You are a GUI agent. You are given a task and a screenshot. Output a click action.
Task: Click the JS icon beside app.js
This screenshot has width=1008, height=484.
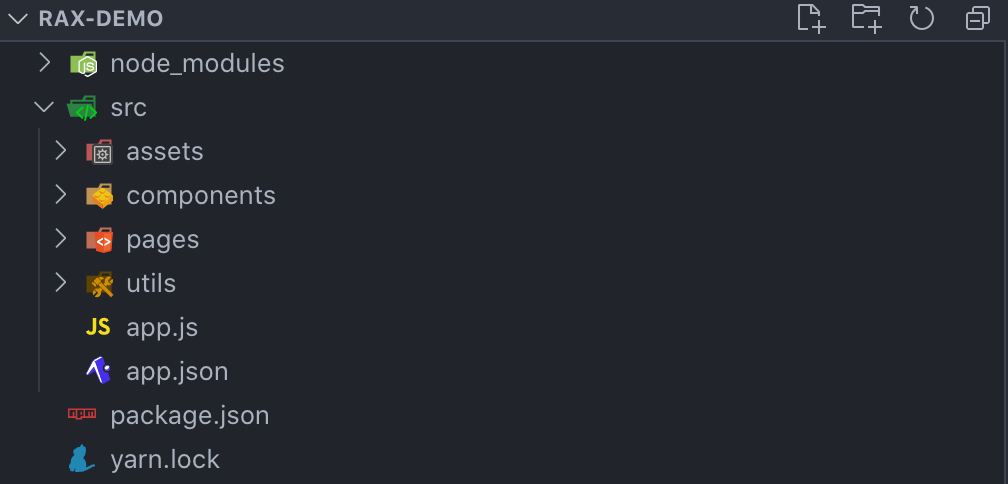click(x=98, y=327)
